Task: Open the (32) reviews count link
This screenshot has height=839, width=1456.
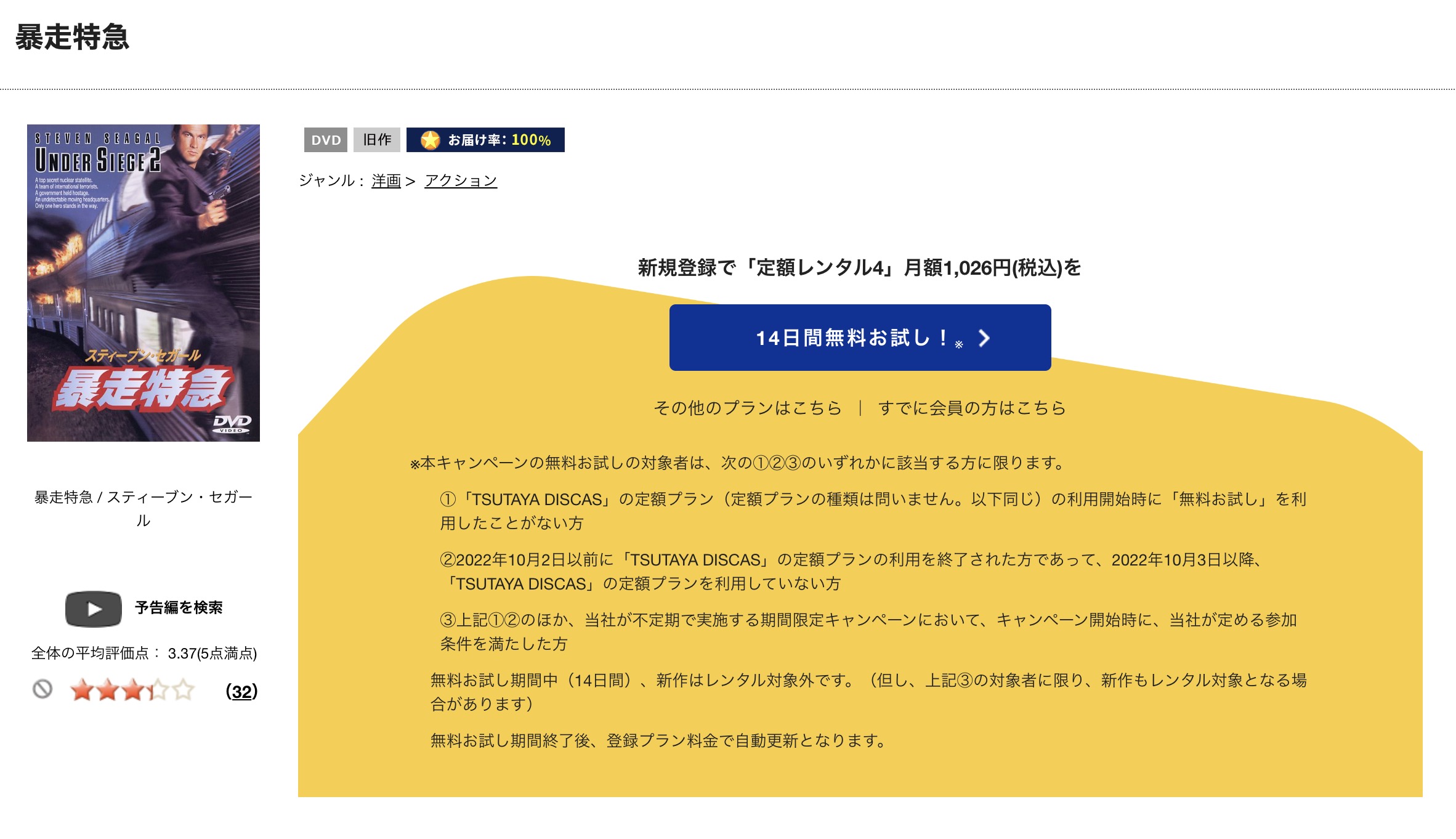Action: click(241, 691)
